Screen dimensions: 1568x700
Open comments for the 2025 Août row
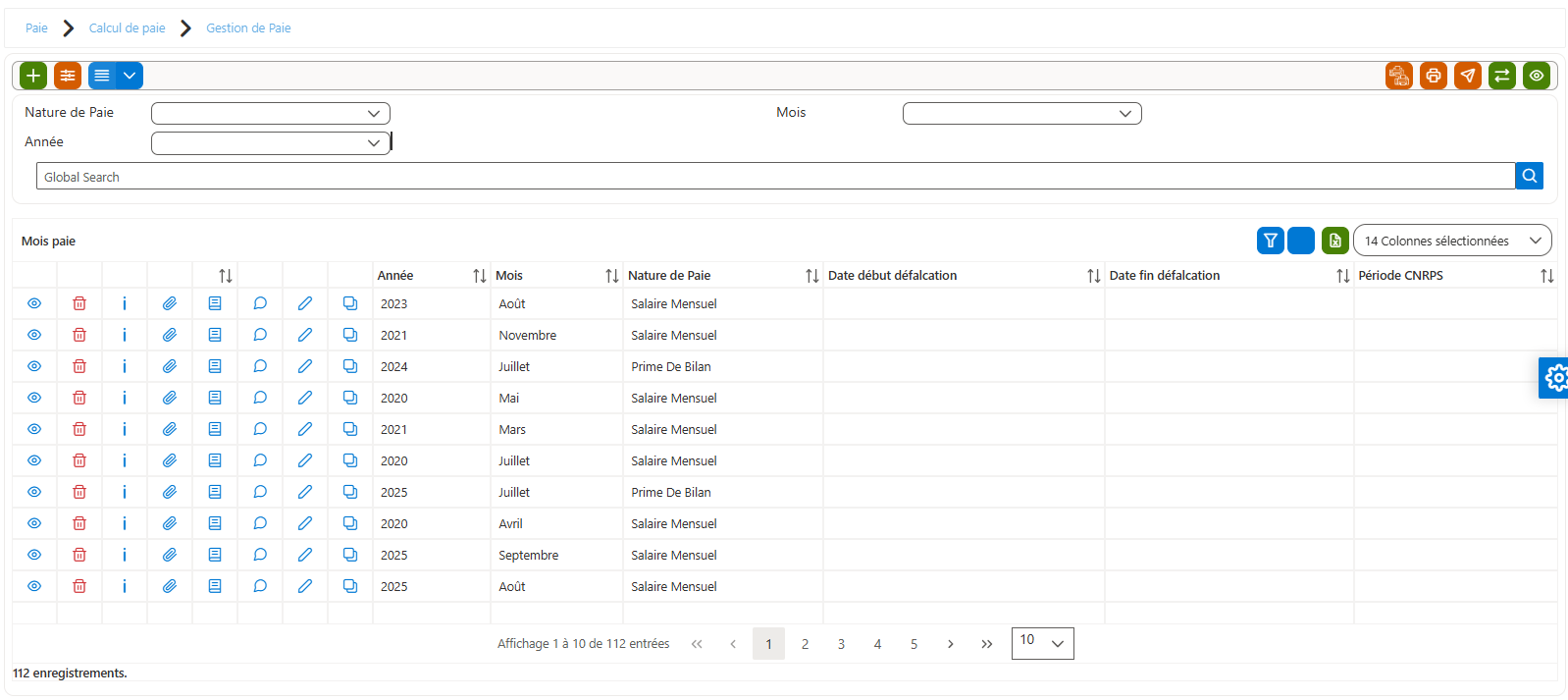pyautogui.click(x=260, y=586)
